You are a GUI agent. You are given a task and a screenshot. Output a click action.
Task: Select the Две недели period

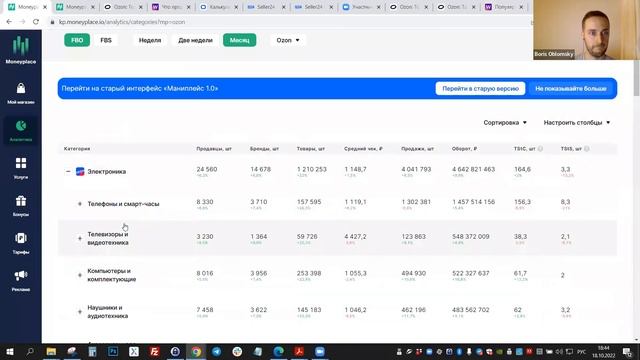195,40
